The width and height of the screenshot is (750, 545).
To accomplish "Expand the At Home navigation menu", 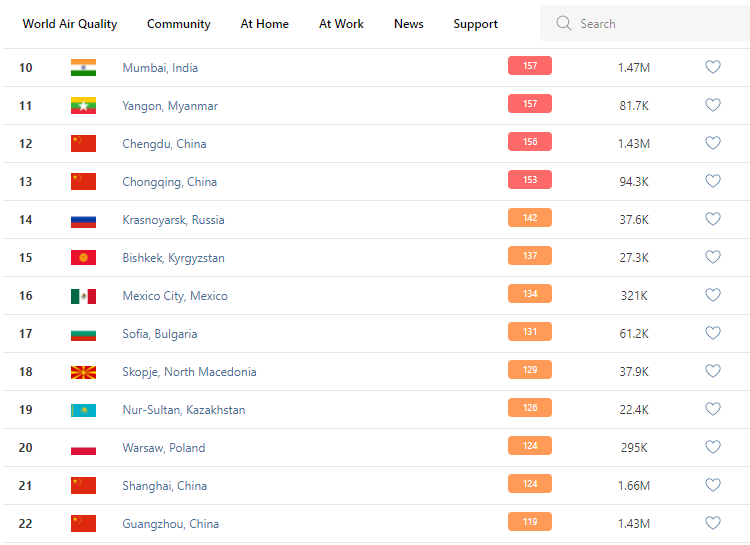I will click(265, 24).
